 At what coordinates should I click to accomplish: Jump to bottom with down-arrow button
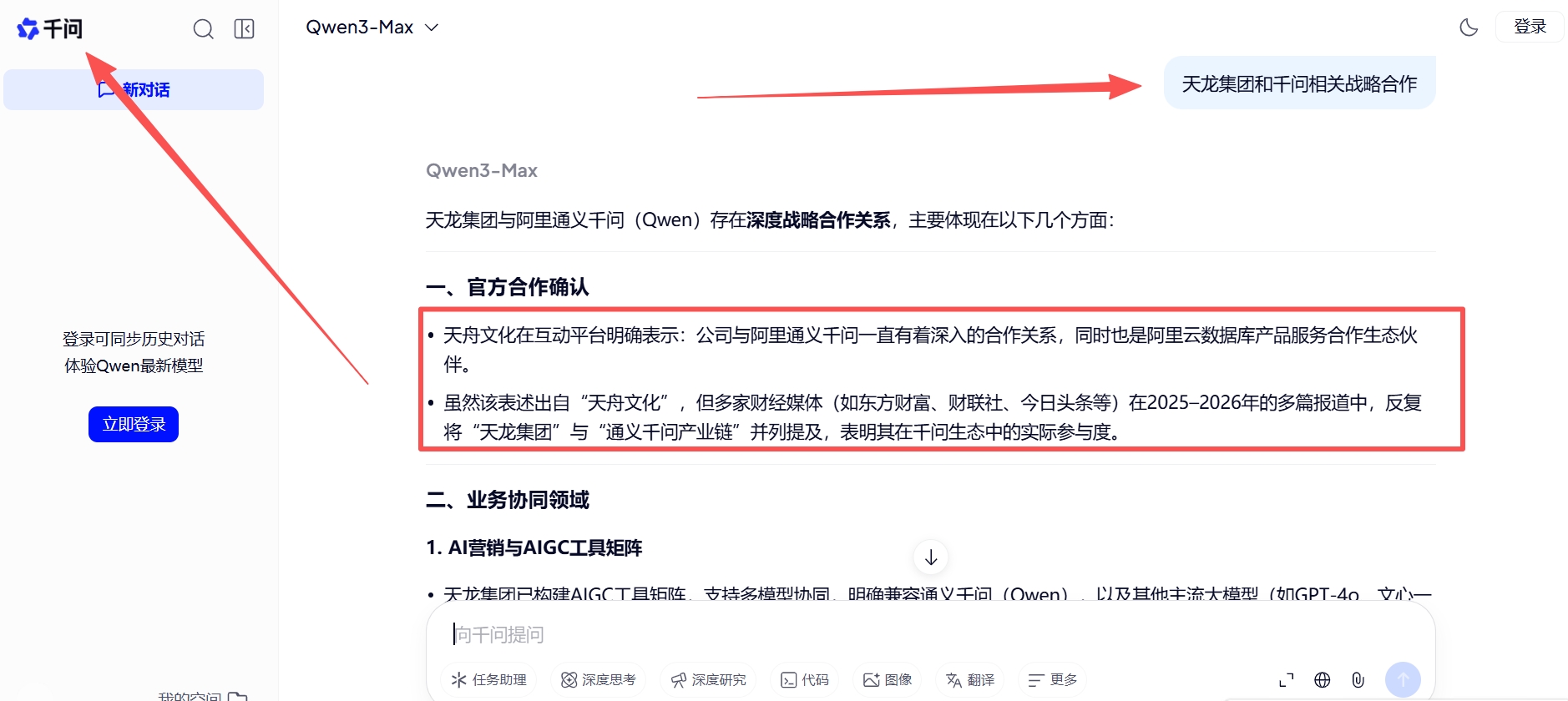click(x=931, y=557)
